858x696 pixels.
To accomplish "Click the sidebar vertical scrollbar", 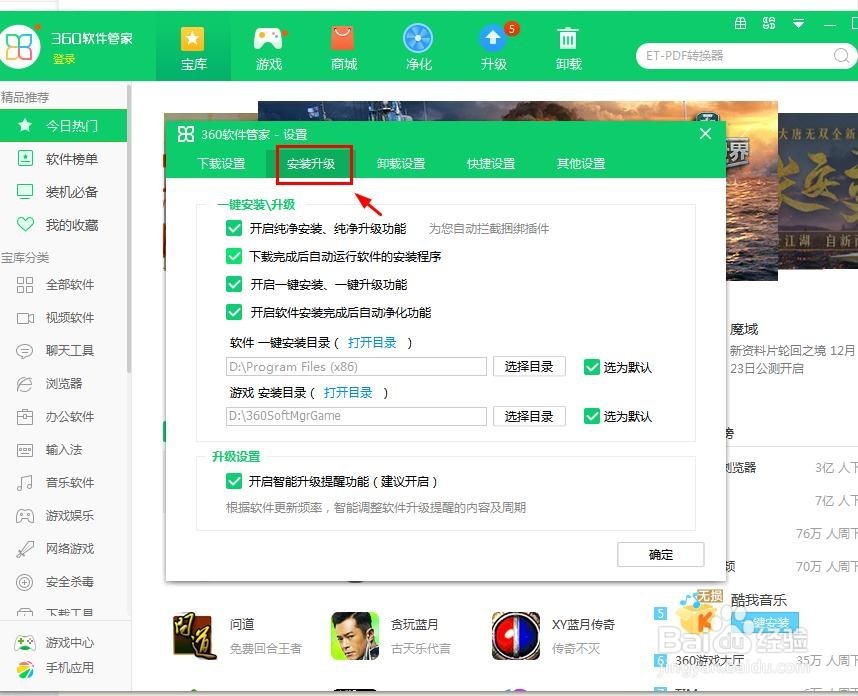I will pyautogui.click(x=129, y=230).
